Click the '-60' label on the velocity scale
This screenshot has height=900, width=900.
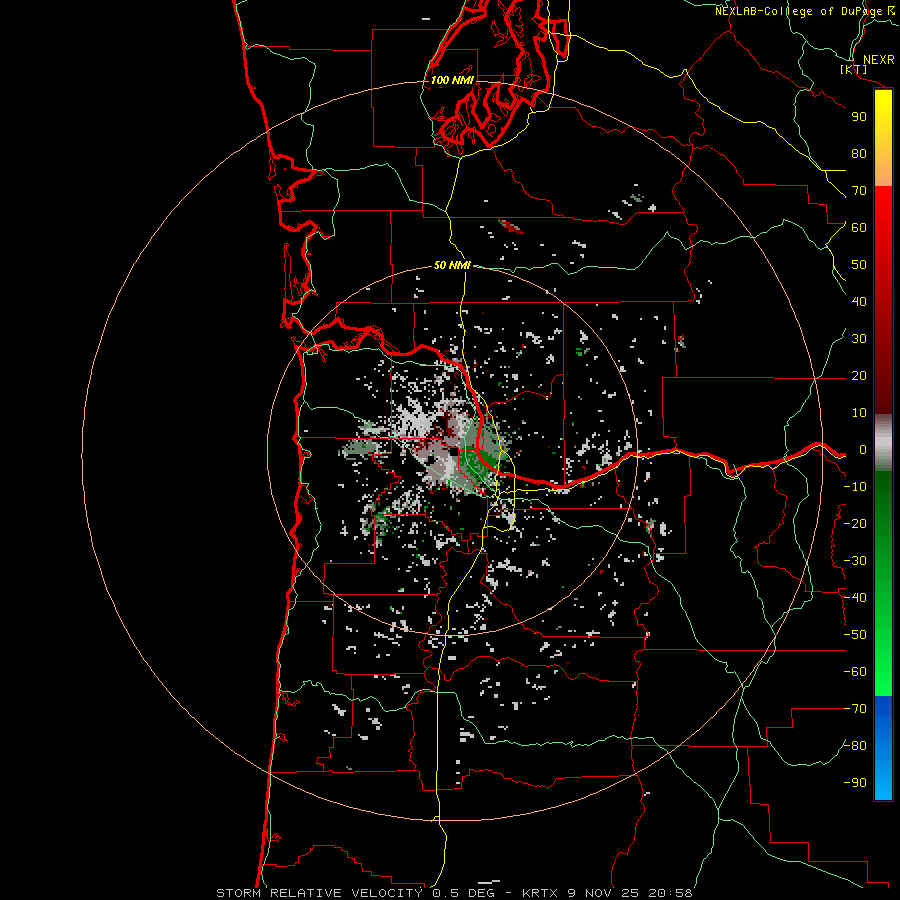pyautogui.click(x=855, y=672)
